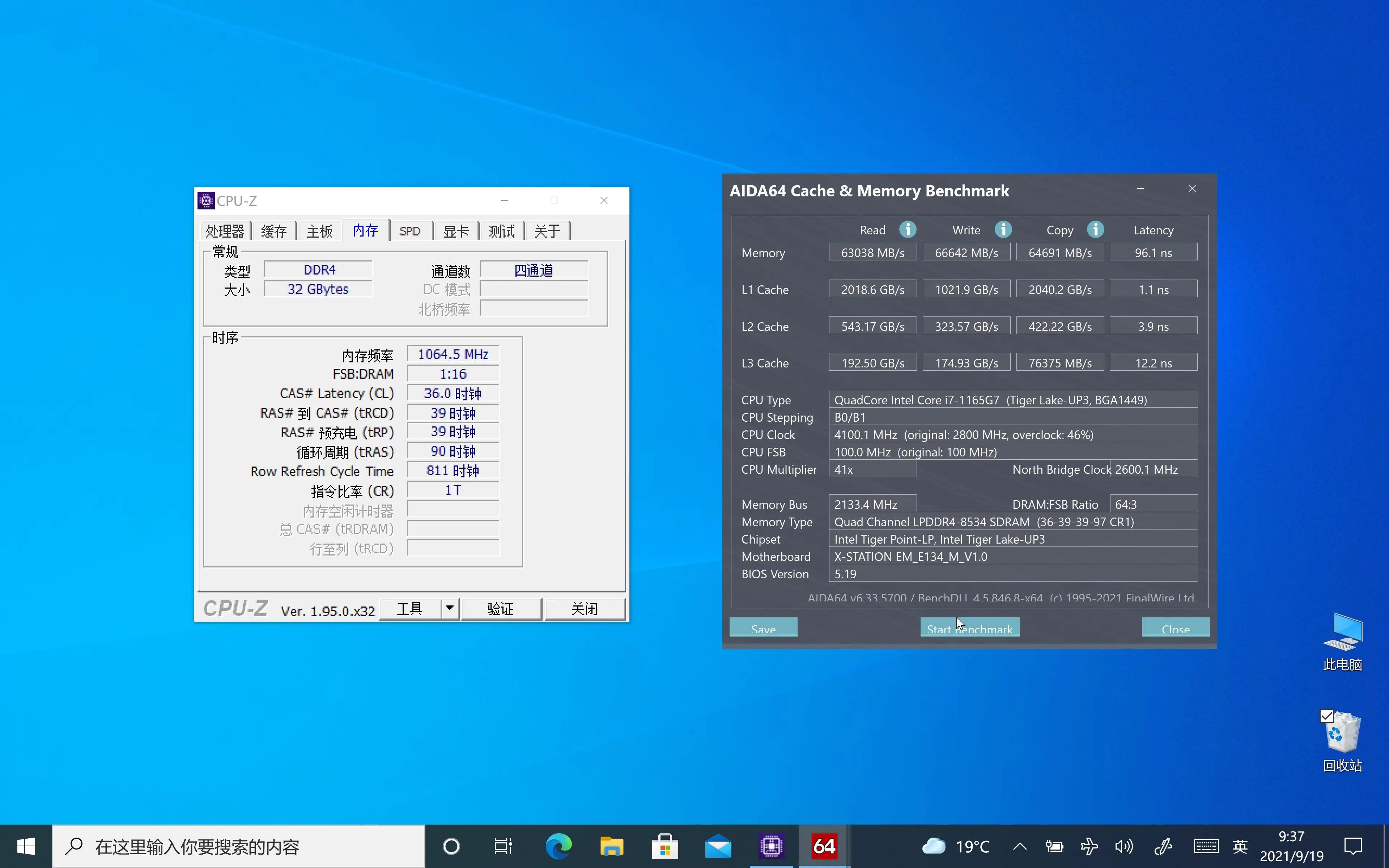Open the Mail app from the taskbar
This screenshot has width=1389, height=868.
pos(718,846)
